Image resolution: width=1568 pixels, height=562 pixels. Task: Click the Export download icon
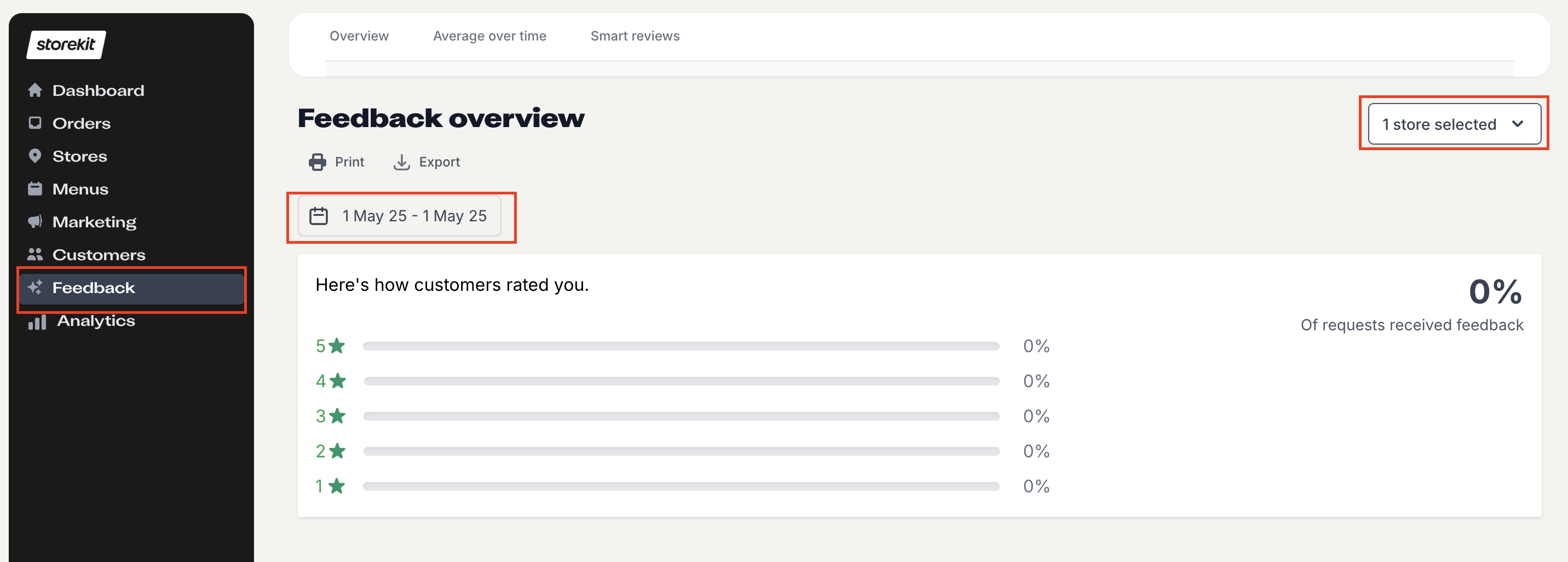402,162
